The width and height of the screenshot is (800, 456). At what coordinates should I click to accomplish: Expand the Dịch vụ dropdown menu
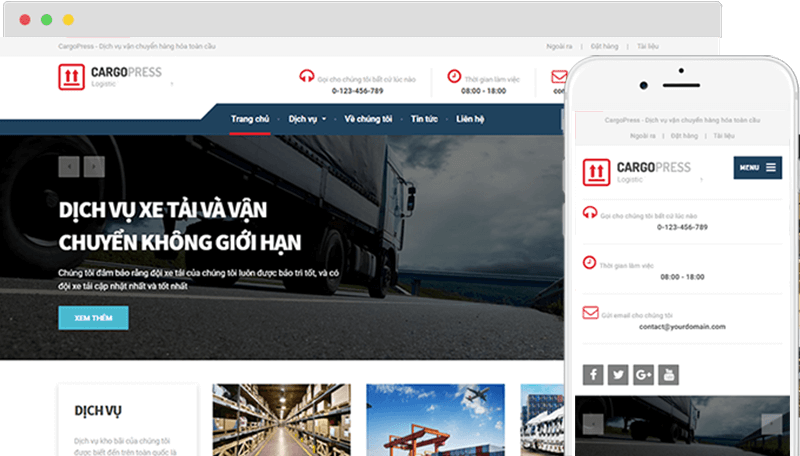[x=307, y=119]
